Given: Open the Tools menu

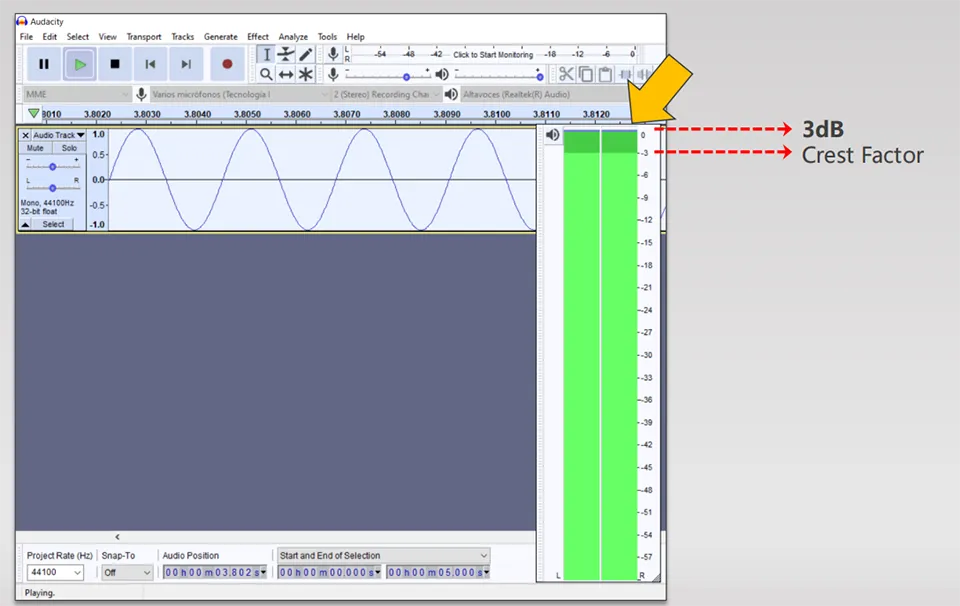Looking at the screenshot, I should [328, 37].
